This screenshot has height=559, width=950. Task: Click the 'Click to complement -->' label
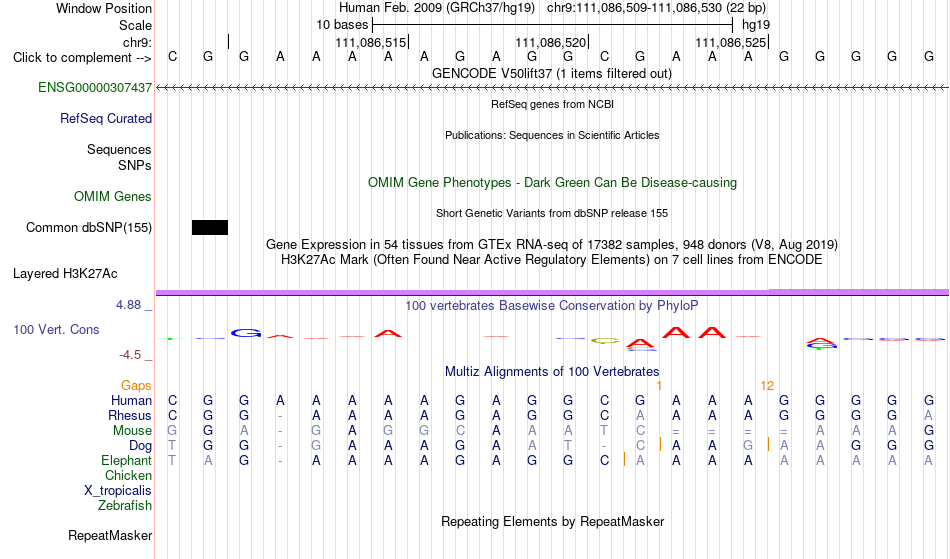coord(82,58)
